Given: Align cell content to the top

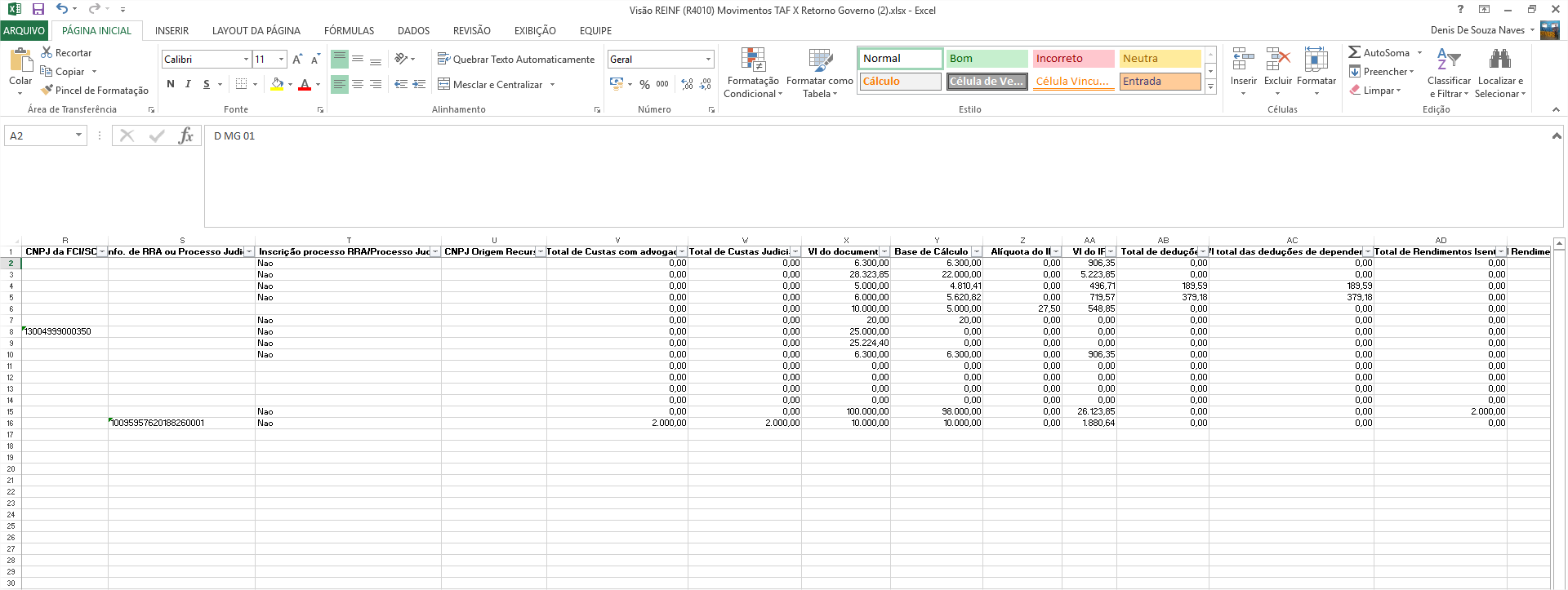Looking at the screenshot, I should [340, 60].
